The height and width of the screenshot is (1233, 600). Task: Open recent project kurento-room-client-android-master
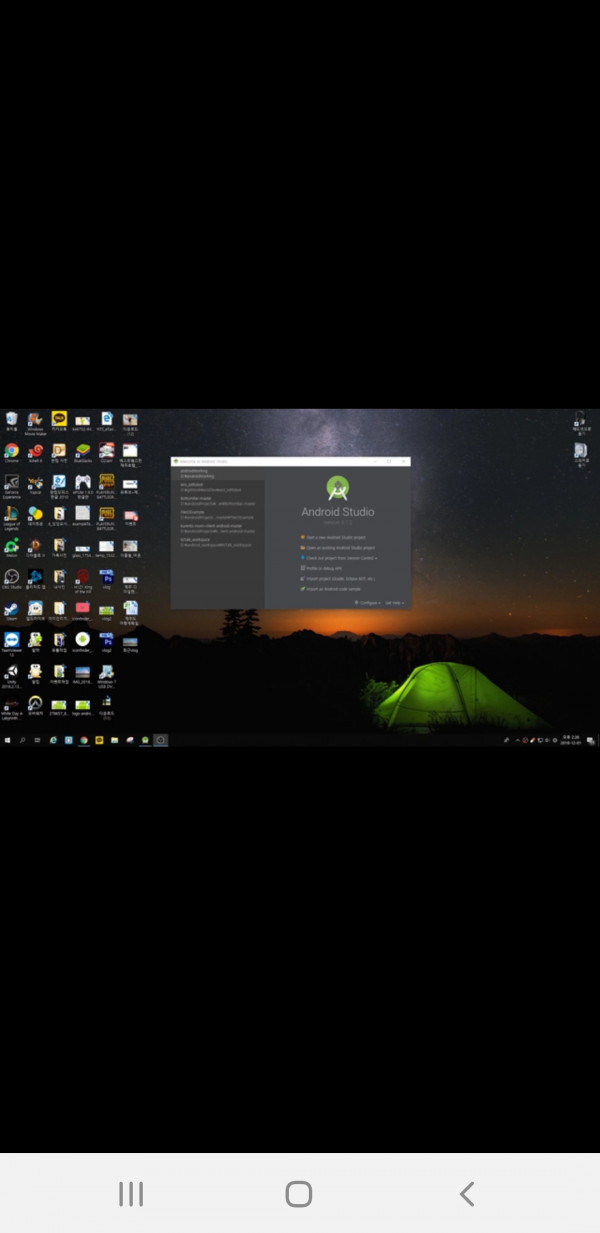[x=218, y=528]
